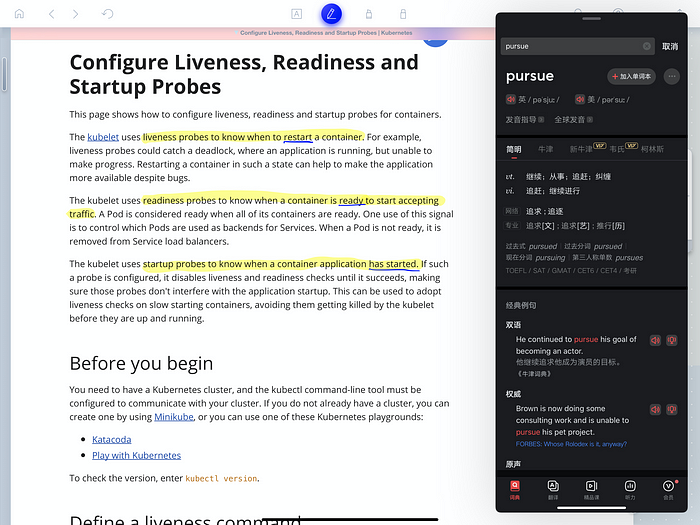Select the highlighter marker tool

coord(369,14)
